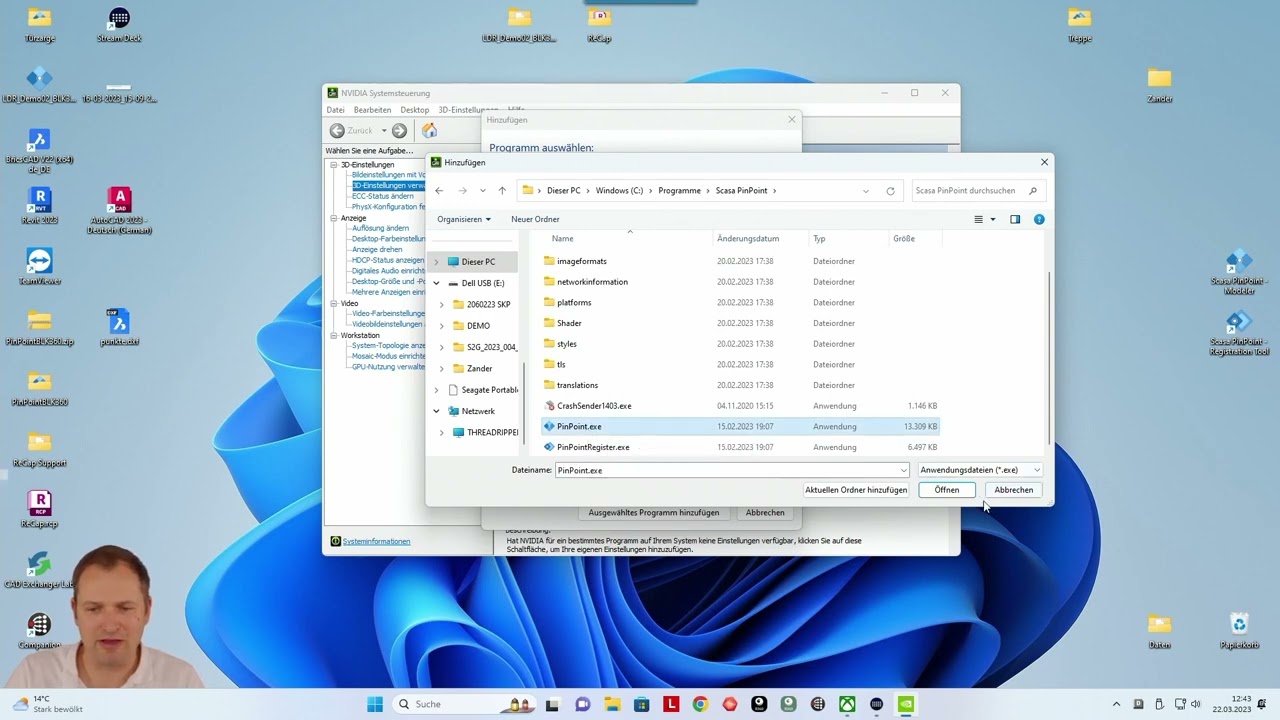1280x720 pixels.
Task: Open the Organisieren dropdown menu
Action: [x=464, y=219]
